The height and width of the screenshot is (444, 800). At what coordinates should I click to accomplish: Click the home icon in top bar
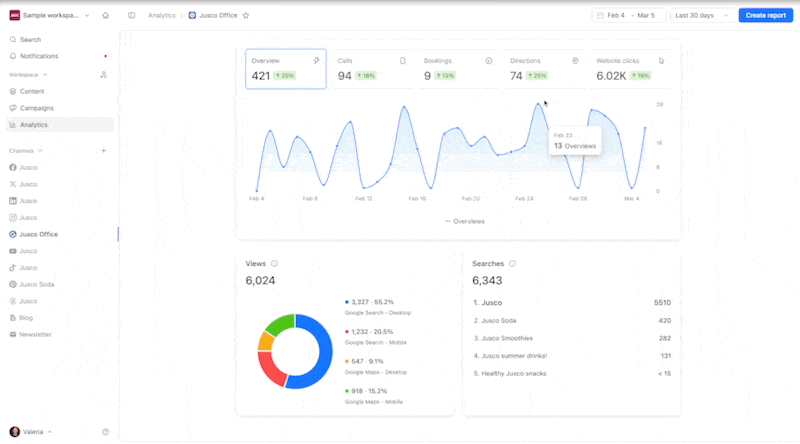tap(106, 16)
